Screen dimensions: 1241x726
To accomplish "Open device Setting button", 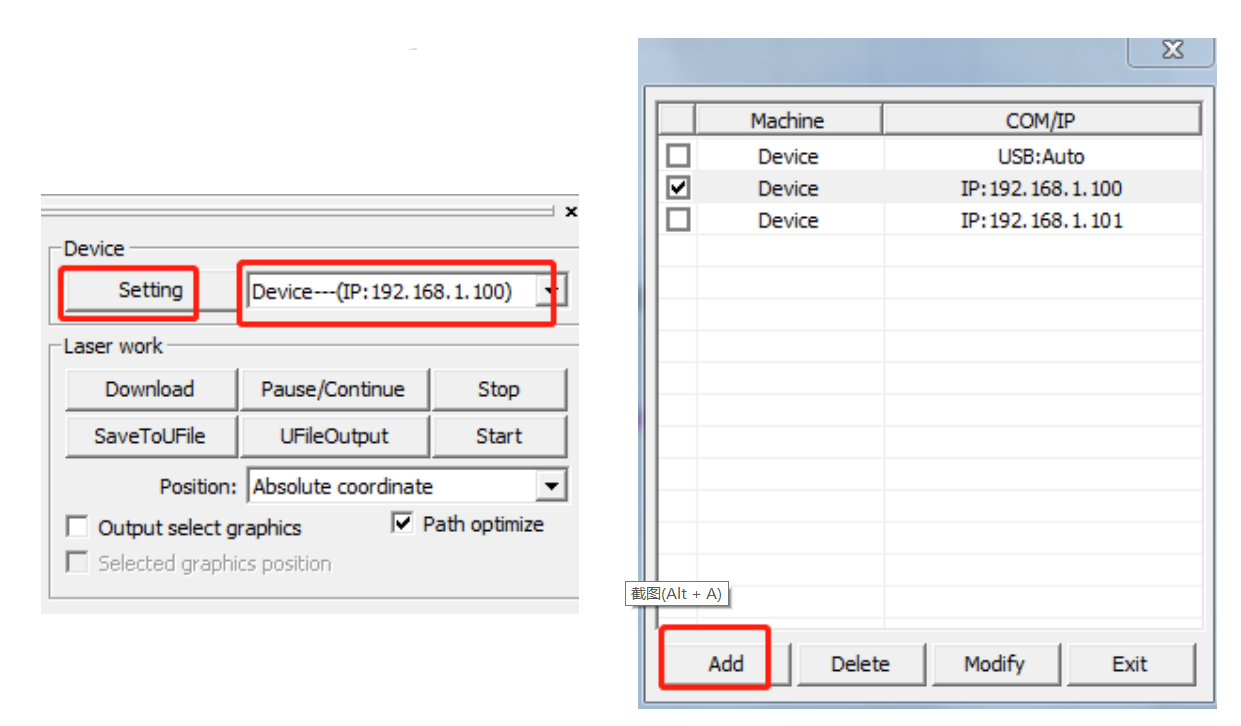I will (x=150, y=291).
